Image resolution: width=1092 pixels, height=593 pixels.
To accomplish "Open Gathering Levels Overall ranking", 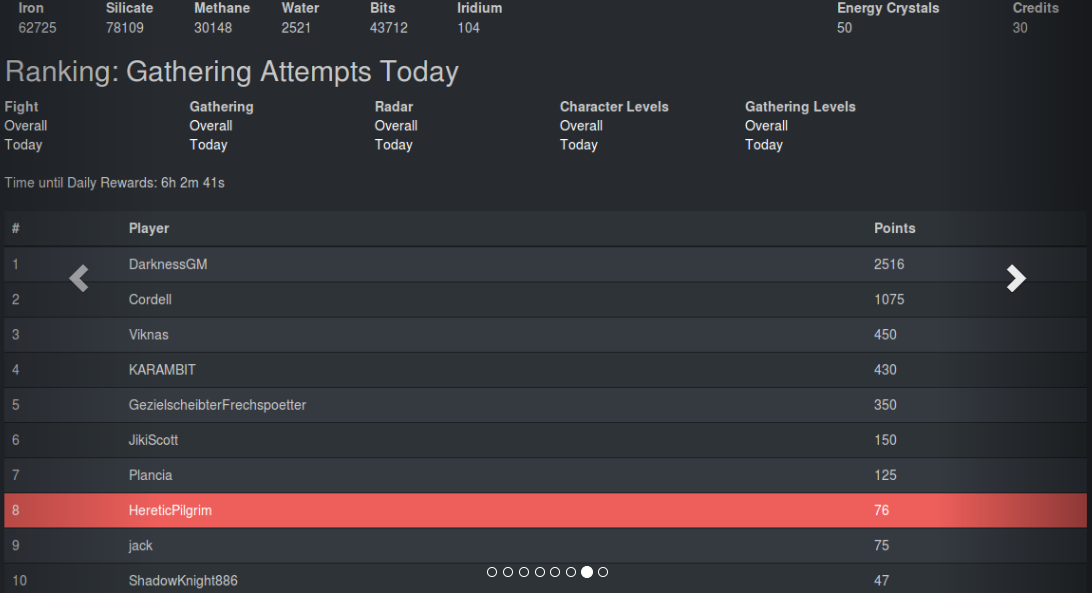I will click(767, 126).
